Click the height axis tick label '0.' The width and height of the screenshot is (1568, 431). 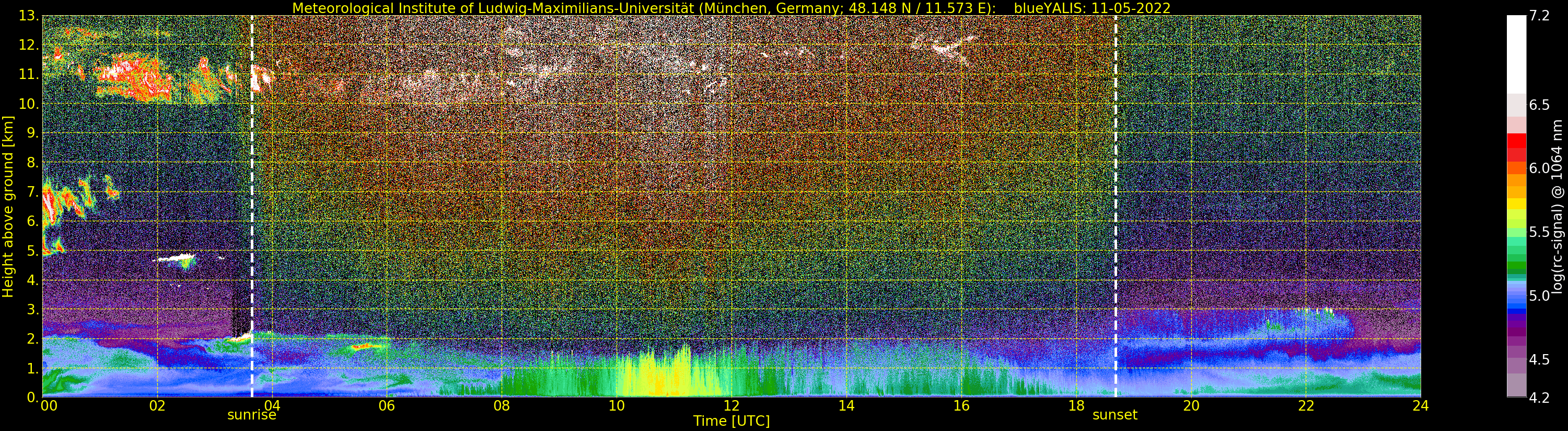pos(33,398)
